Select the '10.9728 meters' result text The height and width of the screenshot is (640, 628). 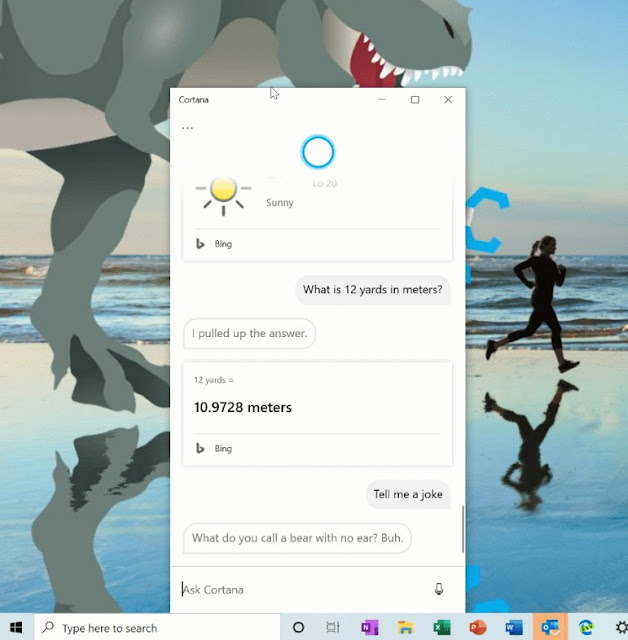[x=243, y=407]
